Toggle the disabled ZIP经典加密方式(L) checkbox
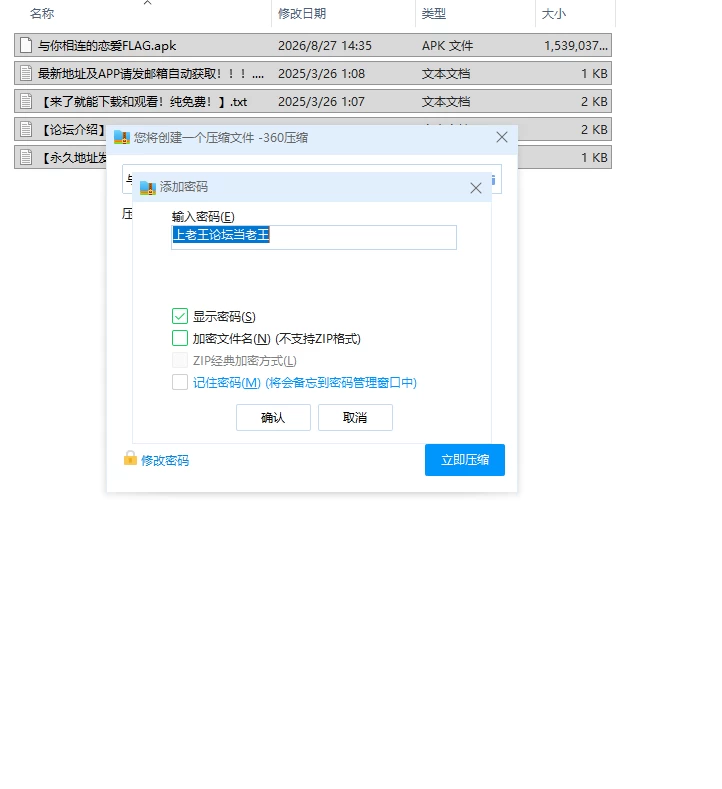This screenshot has width=722, height=789. click(x=180, y=360)
